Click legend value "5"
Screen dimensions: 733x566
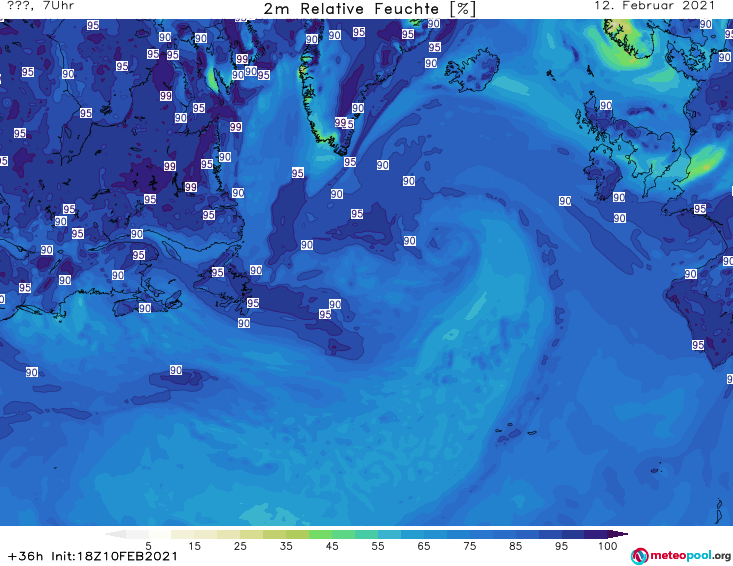148,546
